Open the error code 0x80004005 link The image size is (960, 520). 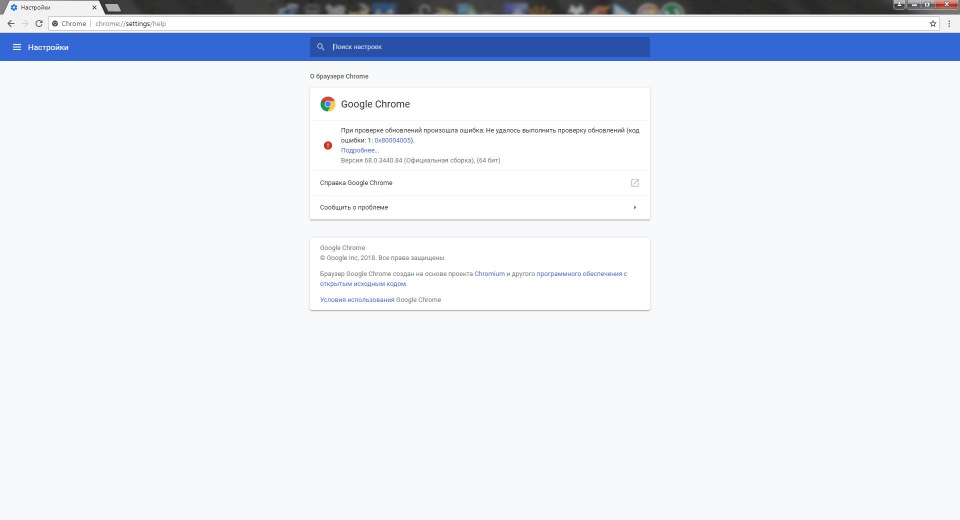coord(392,140)
